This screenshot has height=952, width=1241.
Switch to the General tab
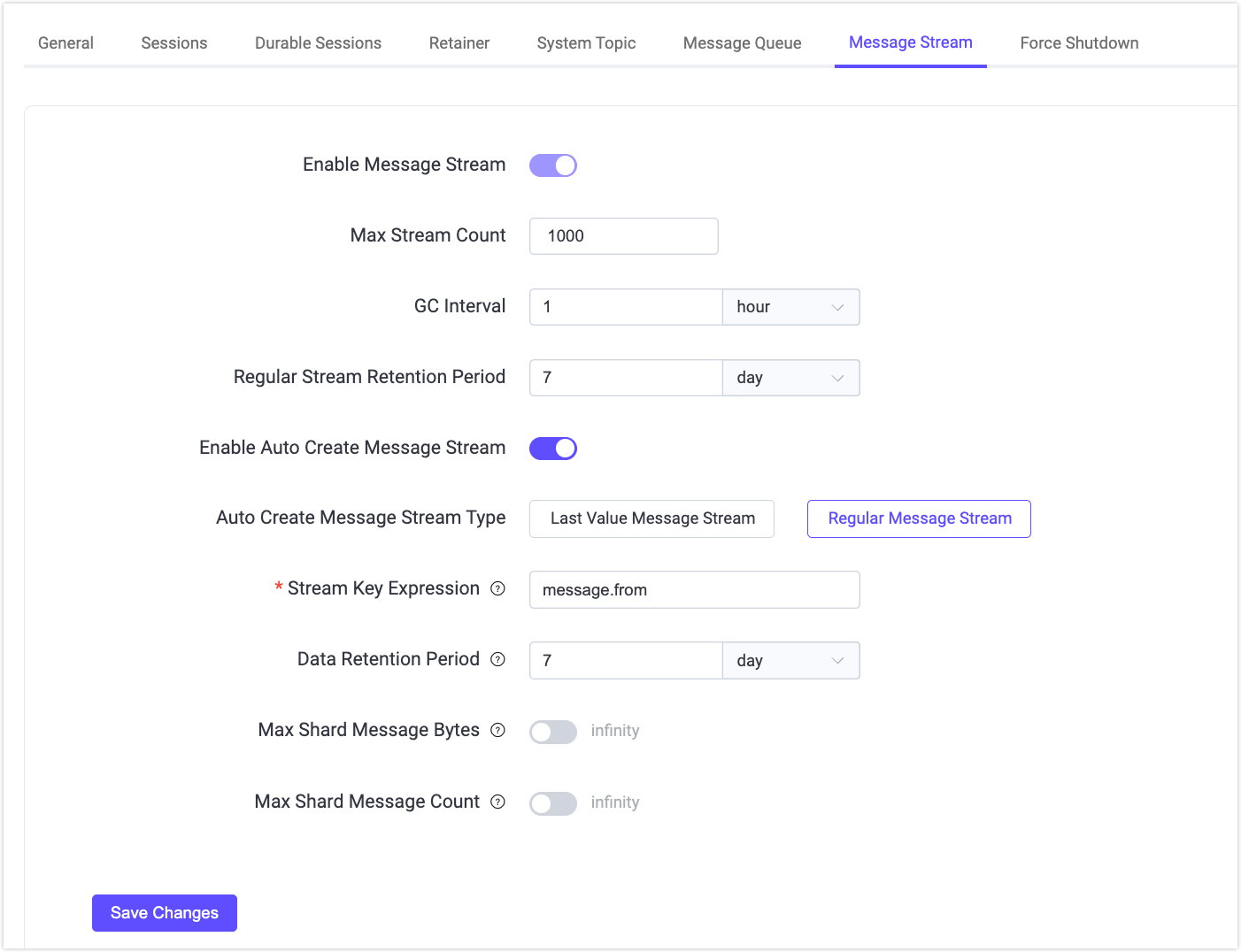(x=66, y=42)
